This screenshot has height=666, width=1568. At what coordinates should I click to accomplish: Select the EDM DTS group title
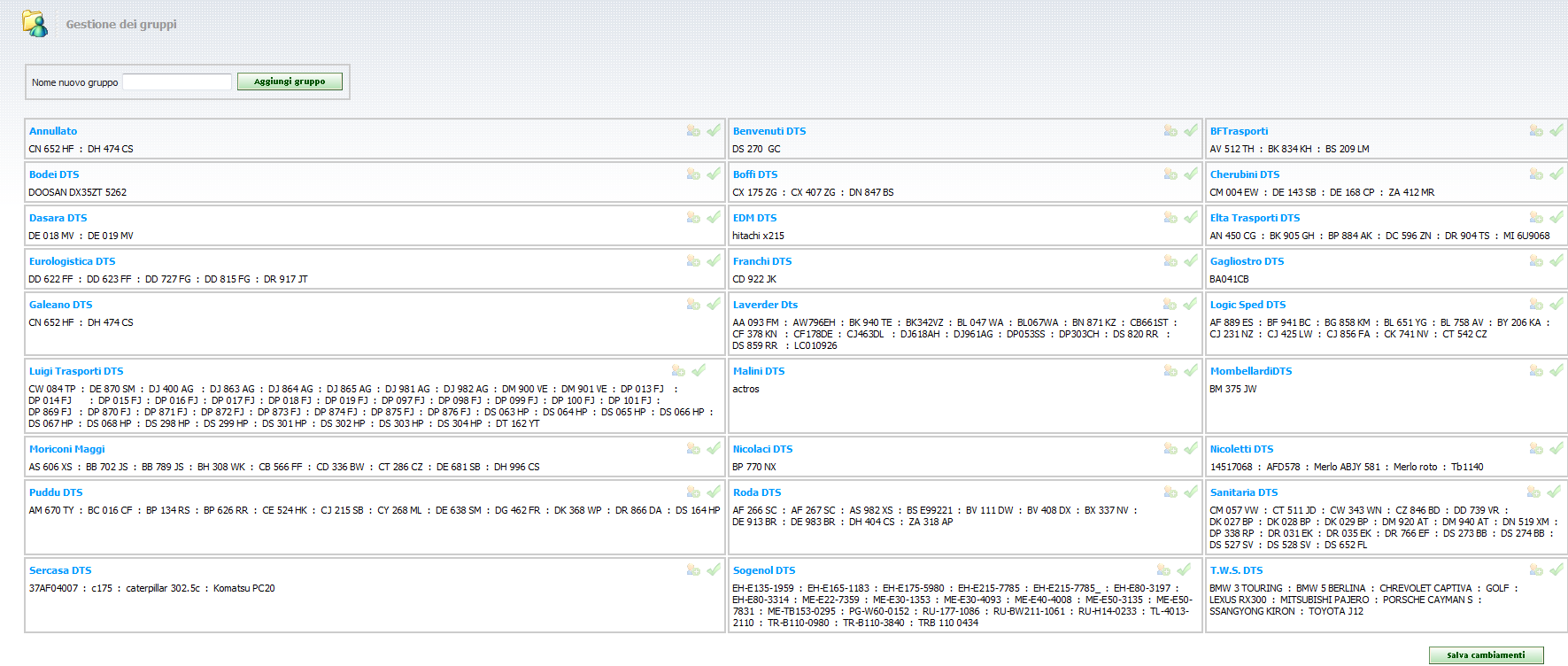(x=755, y=218)
